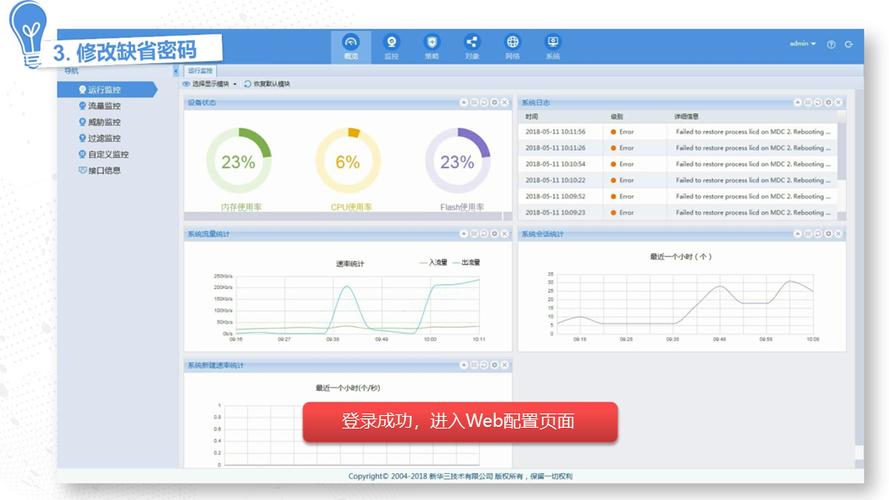The image size is (889, 500).
Task: Click the copyright 新华三技术有限公司 footer text
Action: point(460,476)
